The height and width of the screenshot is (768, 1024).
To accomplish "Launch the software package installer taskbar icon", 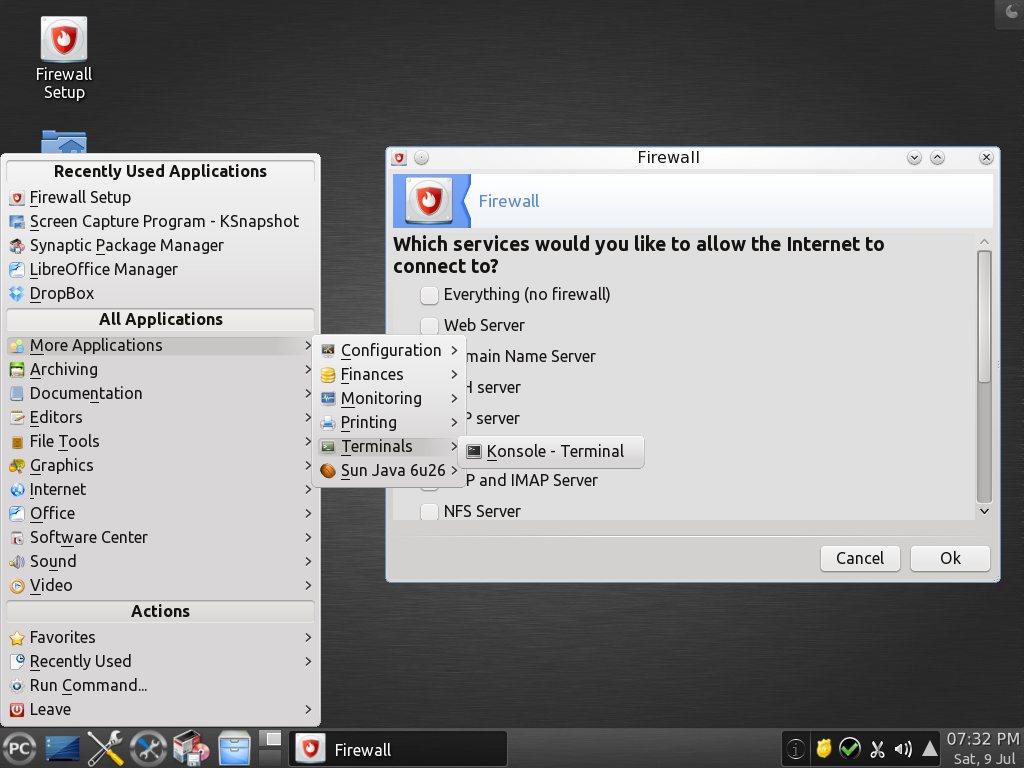I will point(191,748).
